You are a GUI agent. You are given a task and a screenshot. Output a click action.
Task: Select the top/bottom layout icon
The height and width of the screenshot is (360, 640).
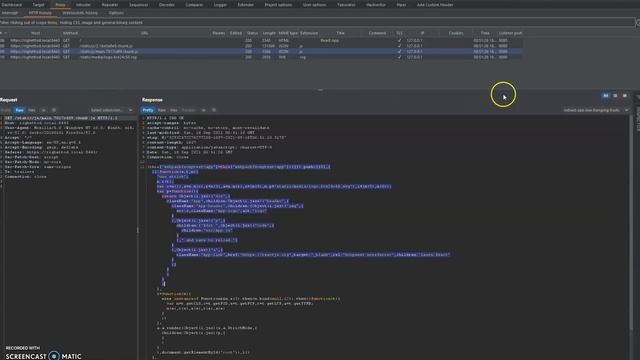point(615,96)
